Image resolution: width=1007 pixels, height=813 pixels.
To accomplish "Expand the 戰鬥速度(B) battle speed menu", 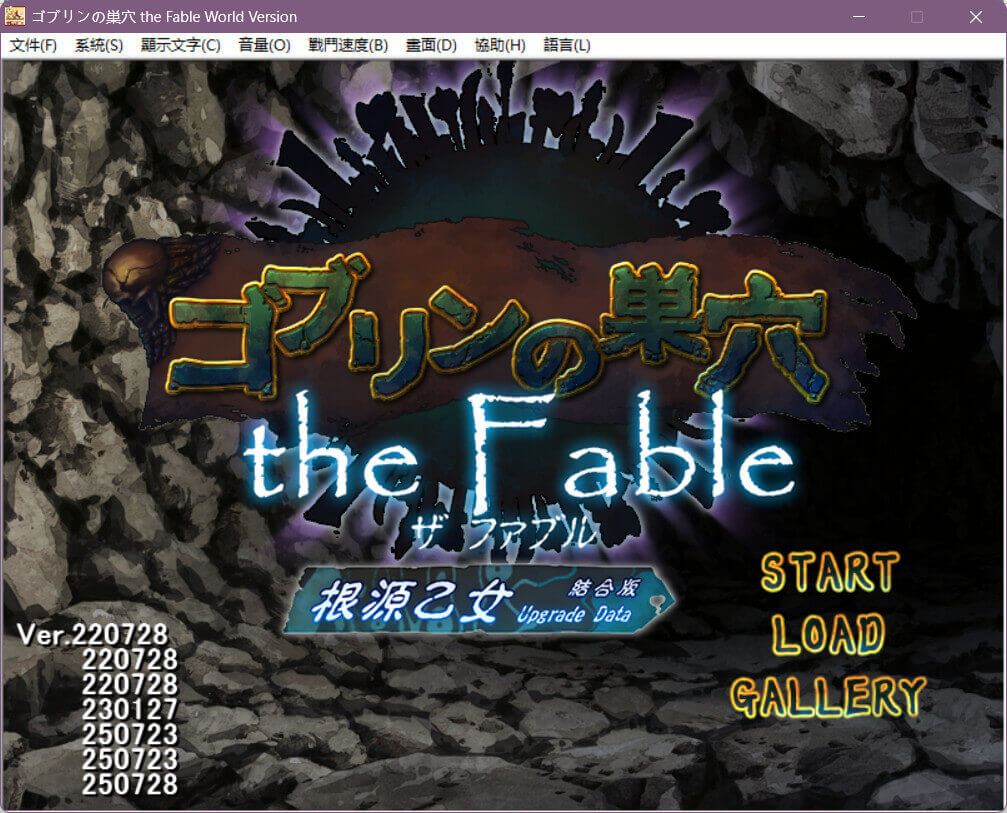I will (348, 46).
